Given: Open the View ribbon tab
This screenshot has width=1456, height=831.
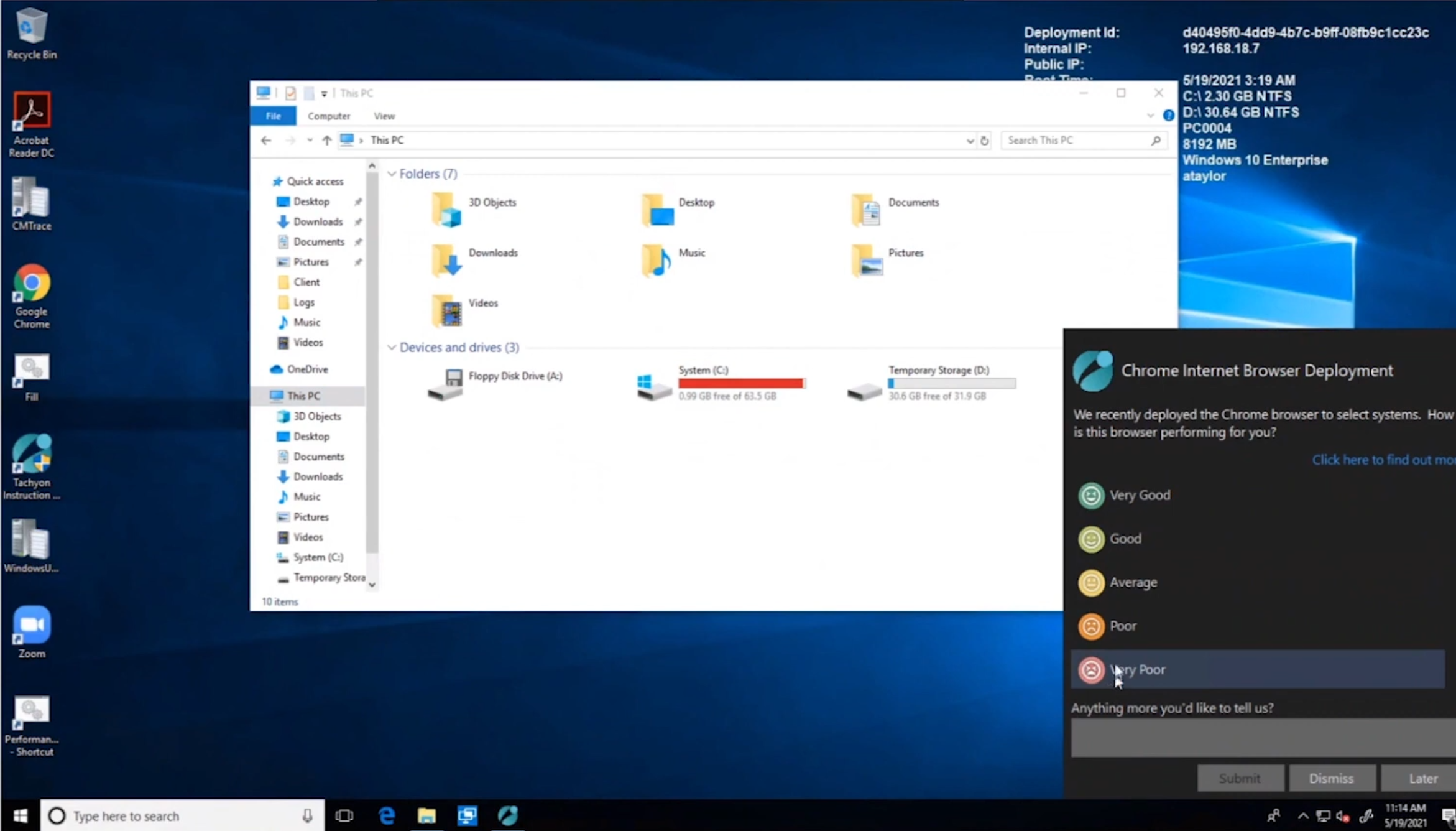Looking at the screenshot, I should 384,116.
